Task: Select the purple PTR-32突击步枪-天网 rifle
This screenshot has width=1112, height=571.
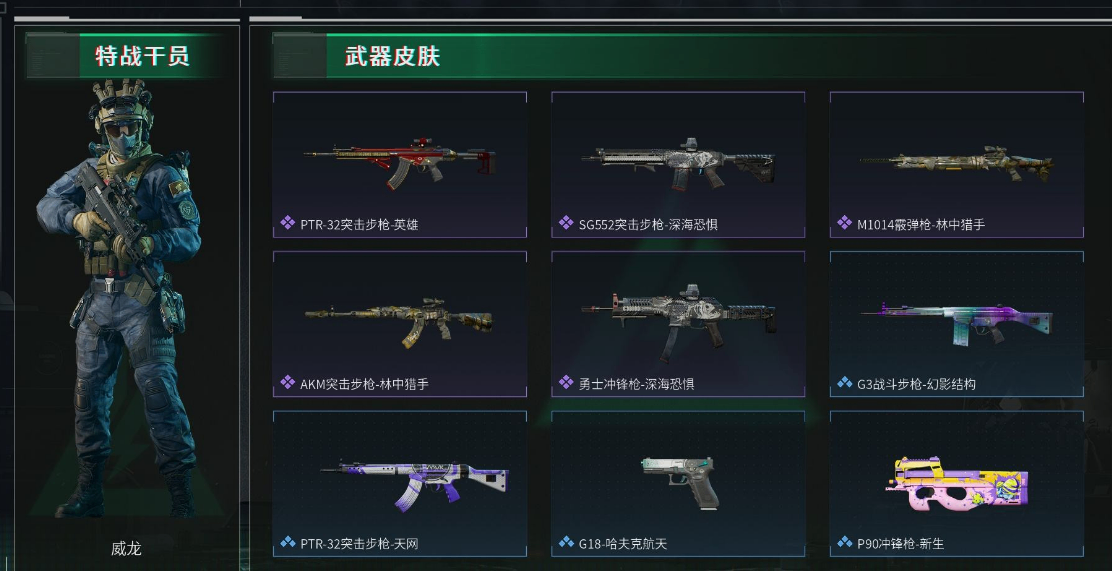Action: coord(414,484)
